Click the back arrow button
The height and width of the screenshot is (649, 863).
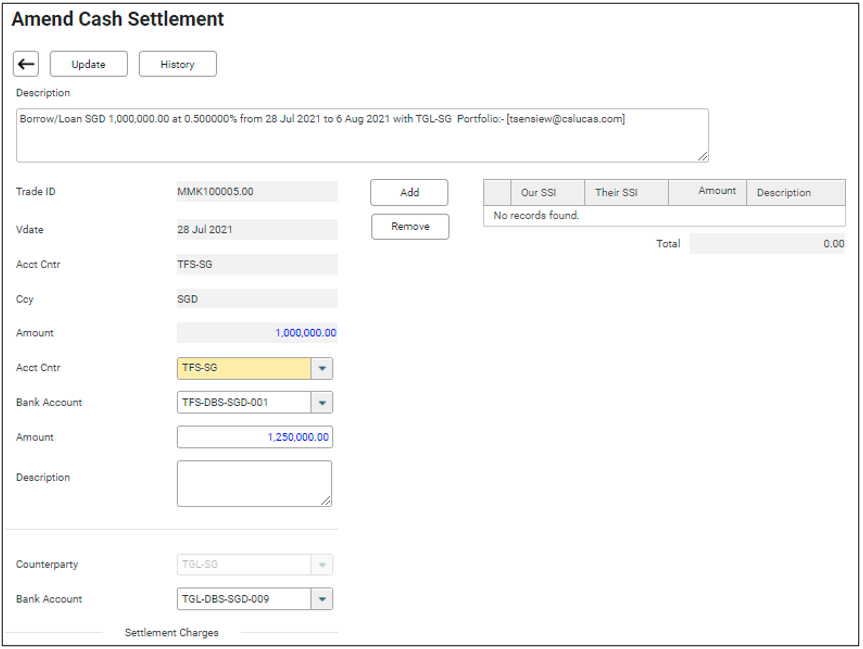[x=26, y=64]
